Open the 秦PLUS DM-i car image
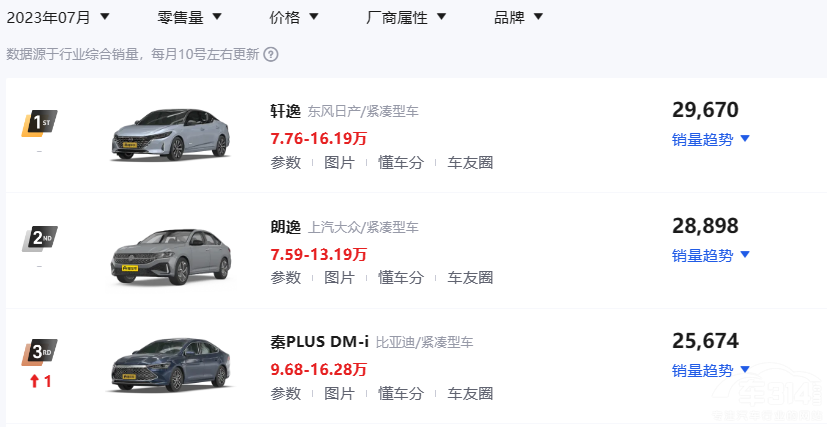Viewport: 827px width, 427px height. (x=169, y=366)
